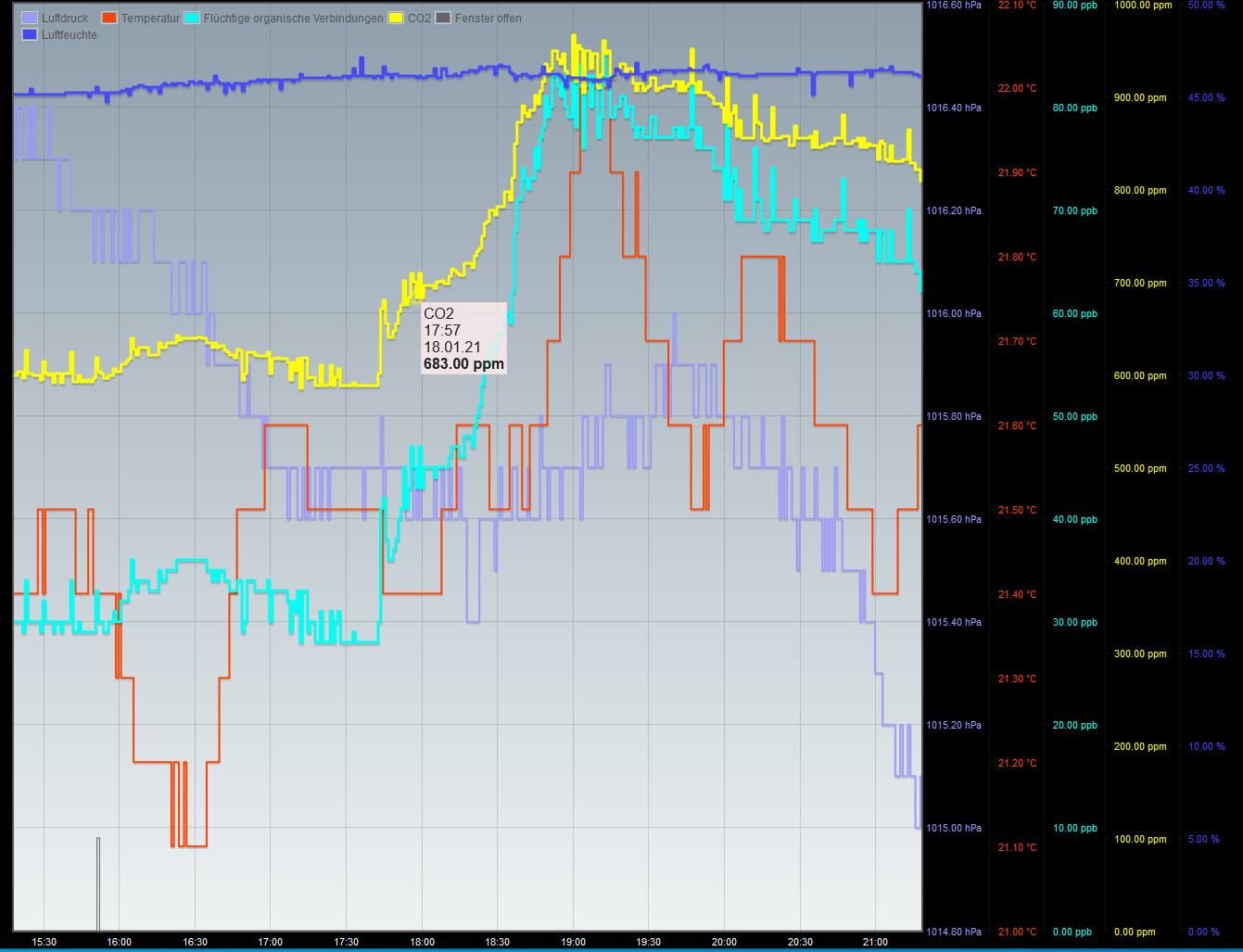Click the 15.00 % humidity axis label
This screenshot has height=952, width=1243.
[x=1207, y=654]
